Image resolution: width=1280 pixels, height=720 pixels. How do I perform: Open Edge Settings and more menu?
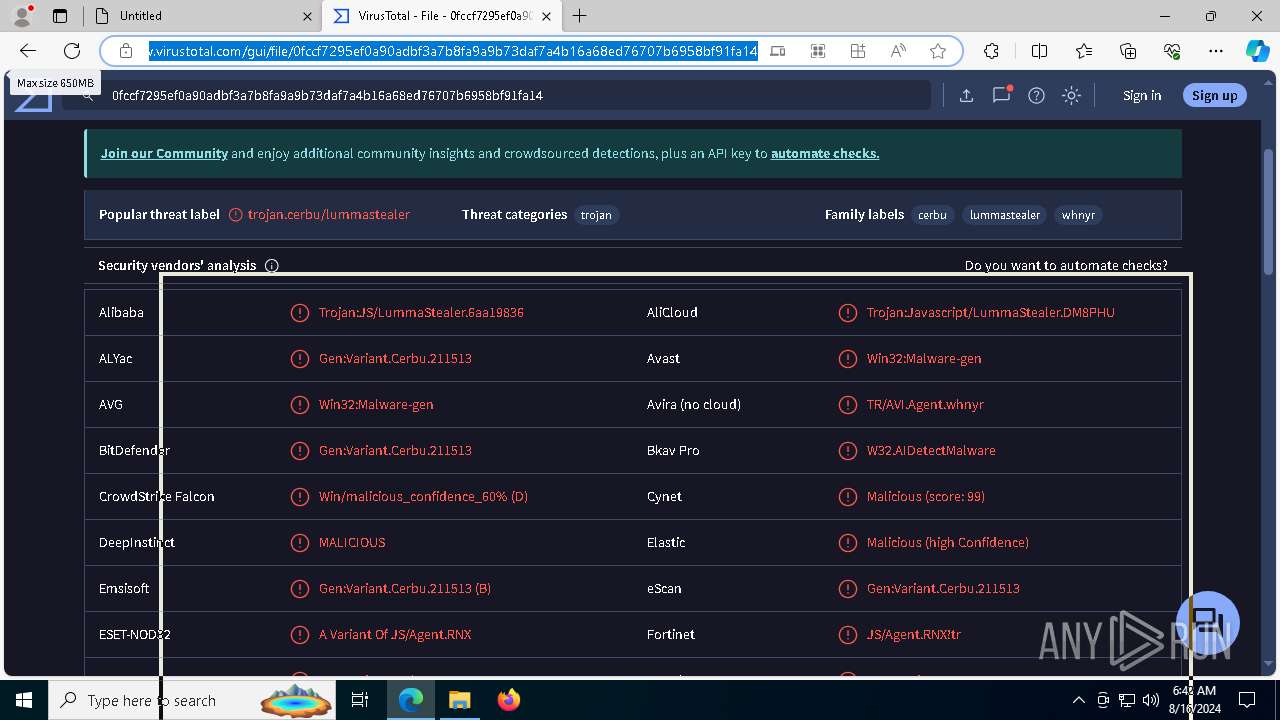point(1216,51)
